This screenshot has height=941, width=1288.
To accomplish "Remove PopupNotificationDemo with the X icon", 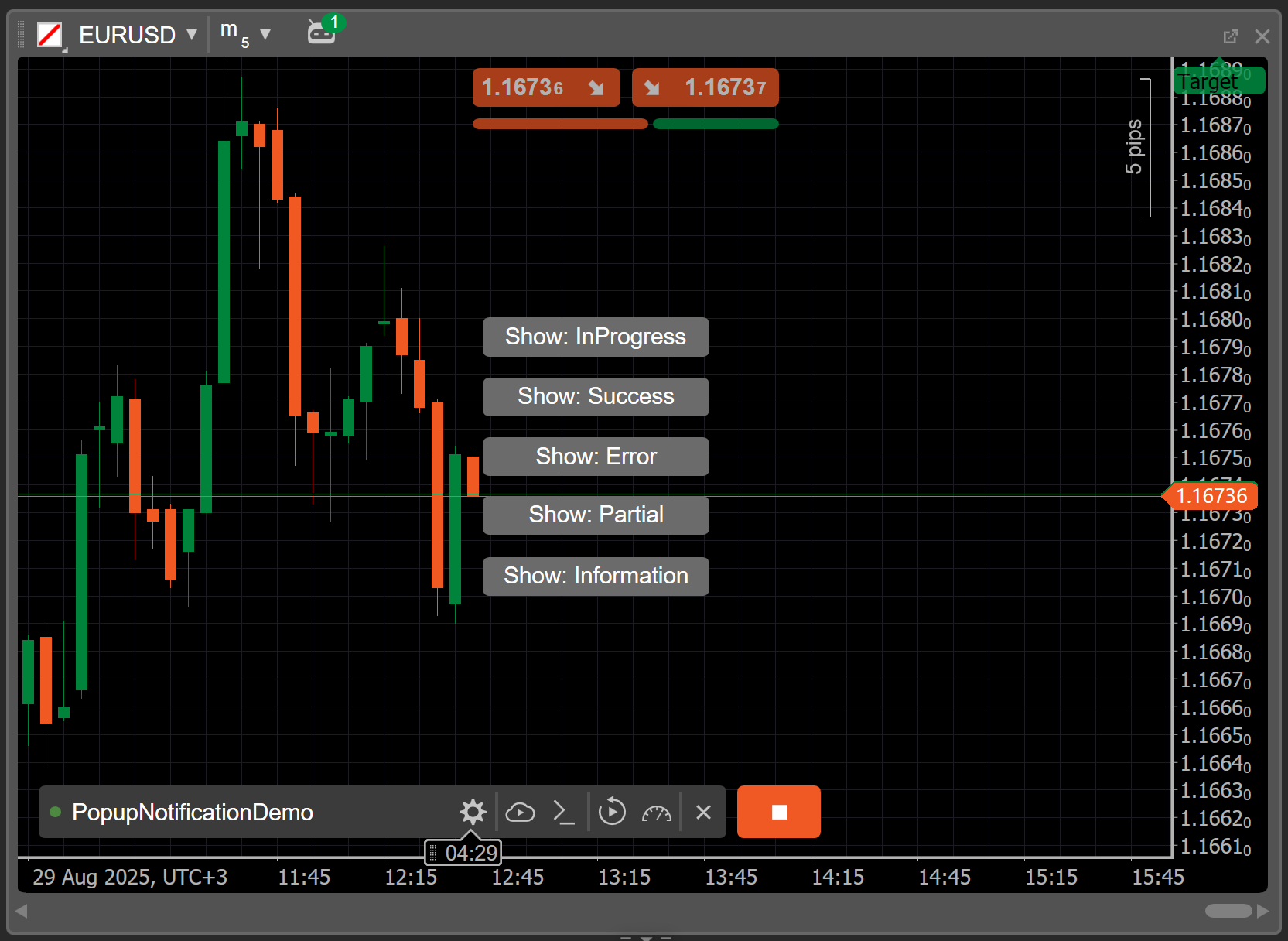I will (x=703, y=812).
